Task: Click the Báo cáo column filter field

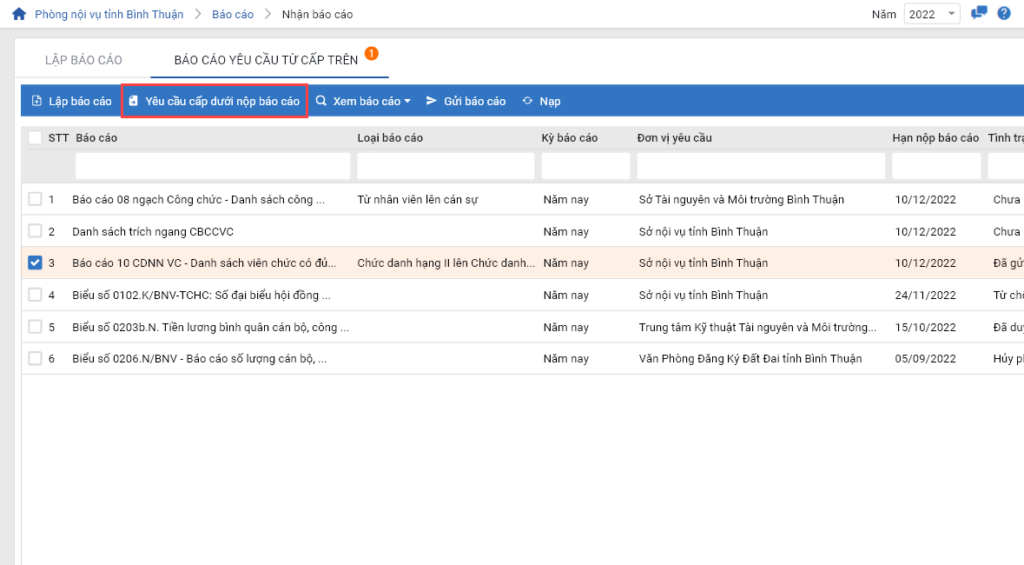Action: tap(212, 166)
